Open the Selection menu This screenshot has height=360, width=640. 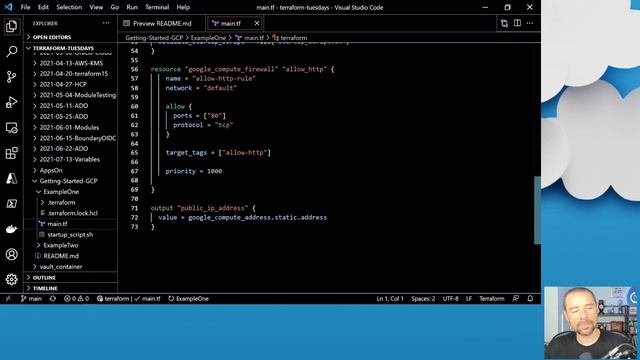[69, 7]
